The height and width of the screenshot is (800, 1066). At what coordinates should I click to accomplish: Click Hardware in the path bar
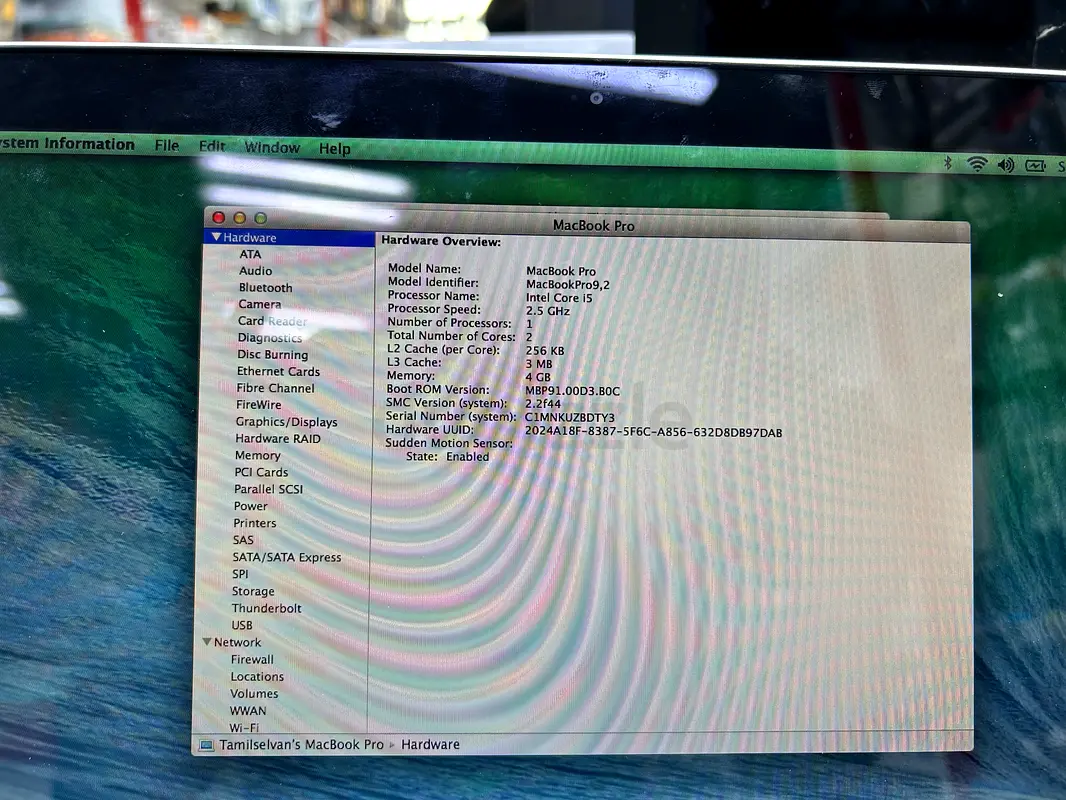click(x=430, y=745)
